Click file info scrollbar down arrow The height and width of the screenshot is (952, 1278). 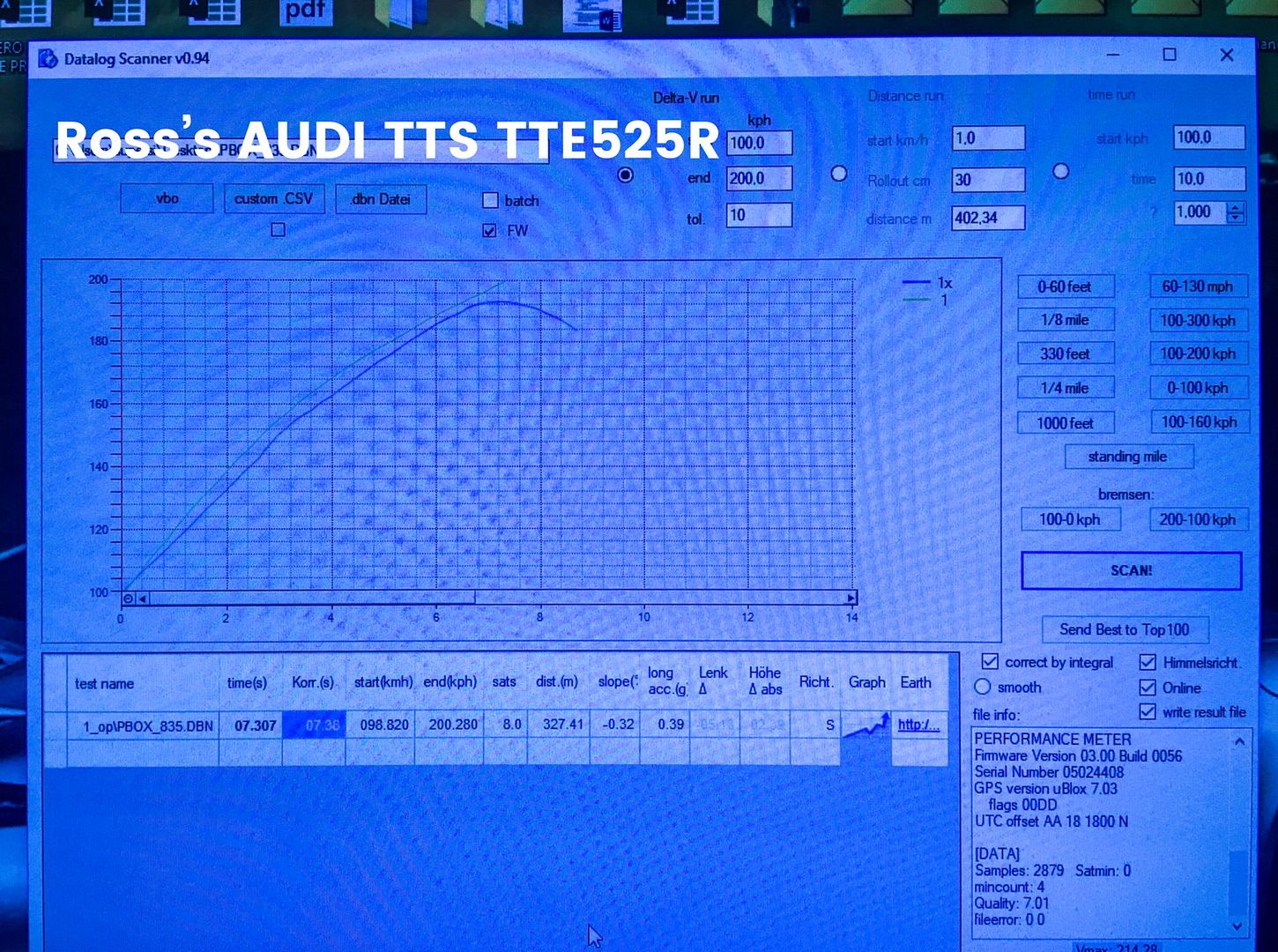(1237, 926)
